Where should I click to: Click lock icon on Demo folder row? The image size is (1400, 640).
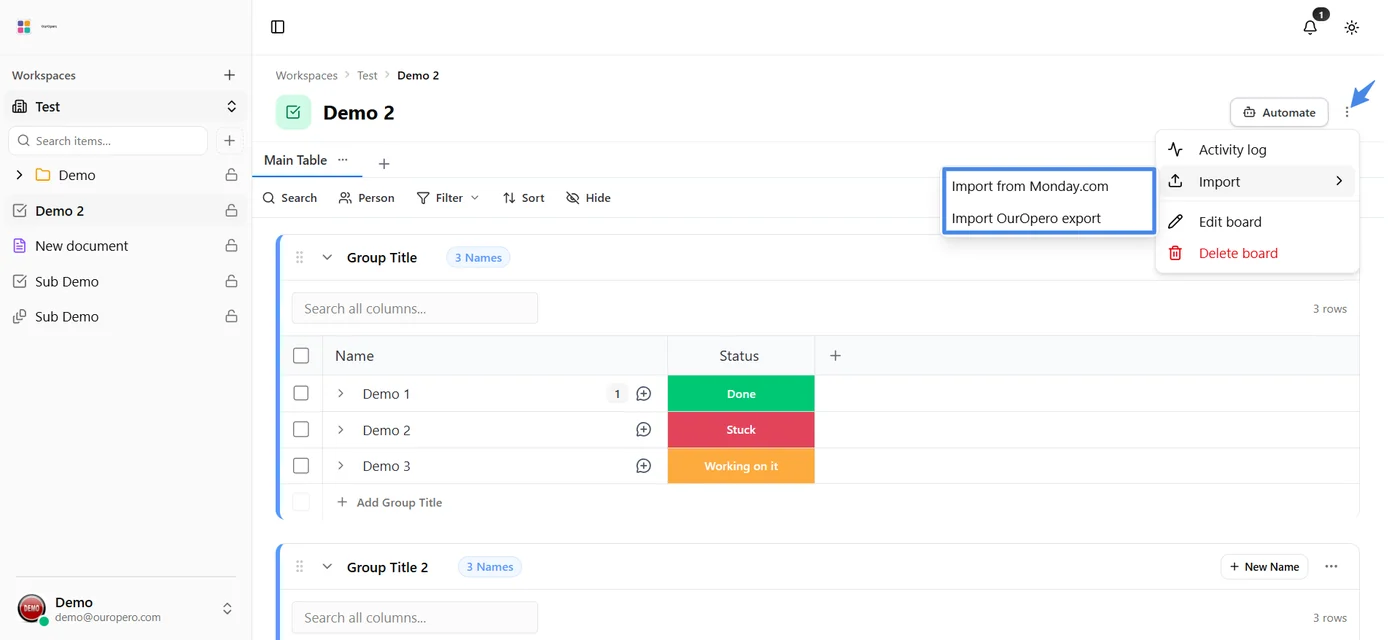(x=231, y=175)
